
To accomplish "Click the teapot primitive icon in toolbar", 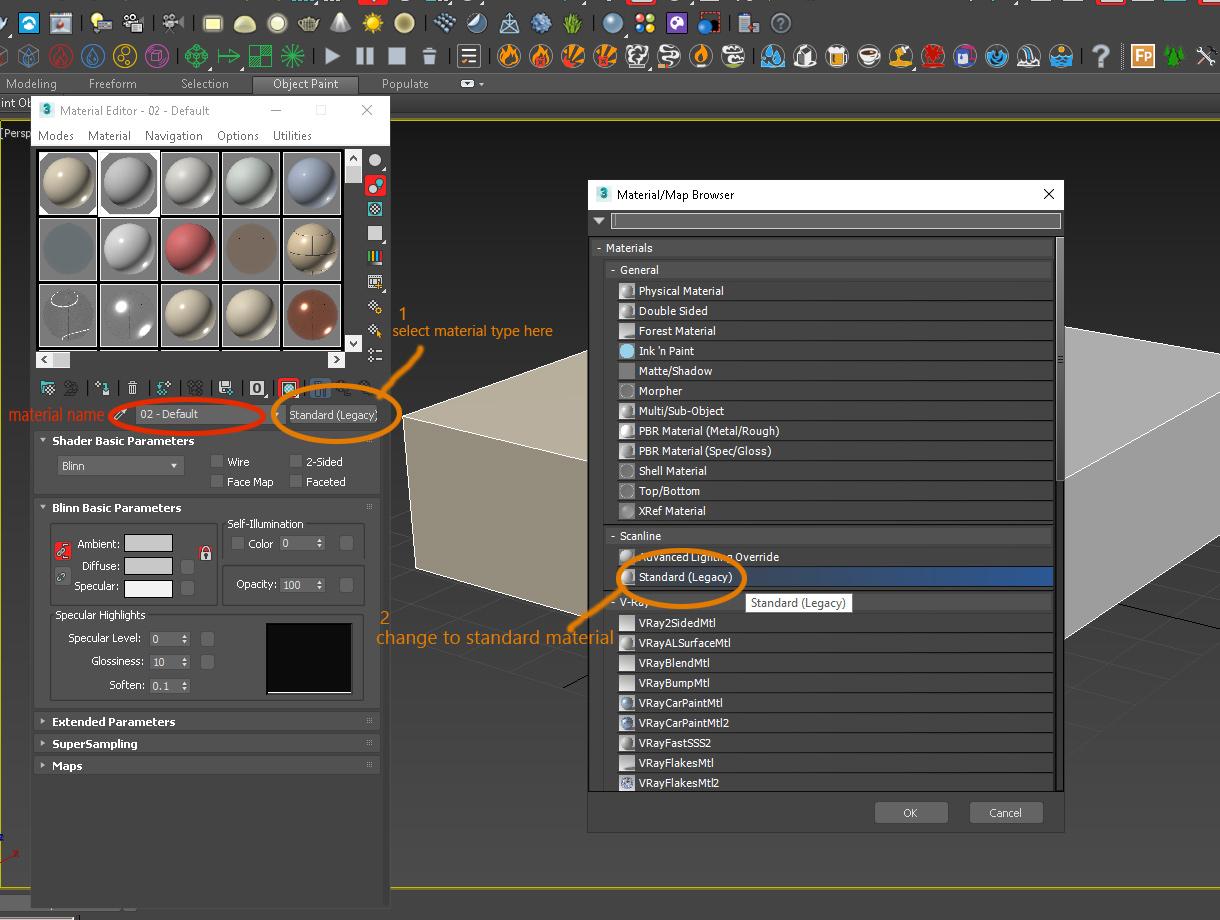I will [x=310, y=22].
